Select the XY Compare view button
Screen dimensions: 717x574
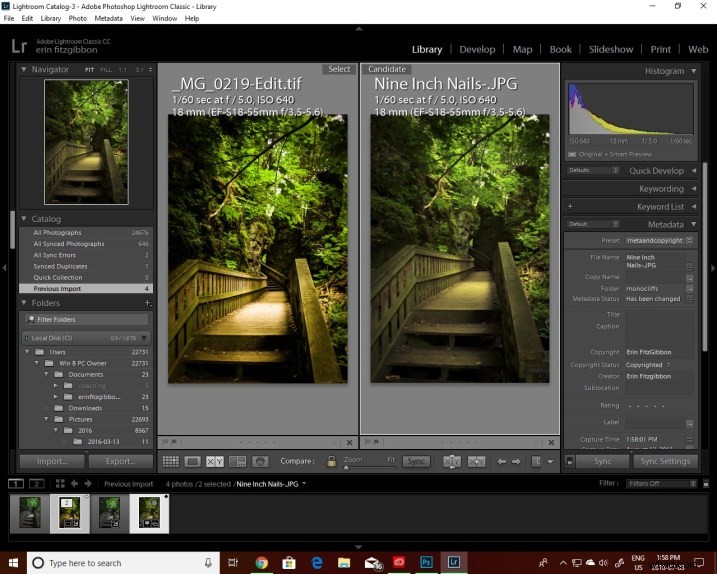click(215, 461)
